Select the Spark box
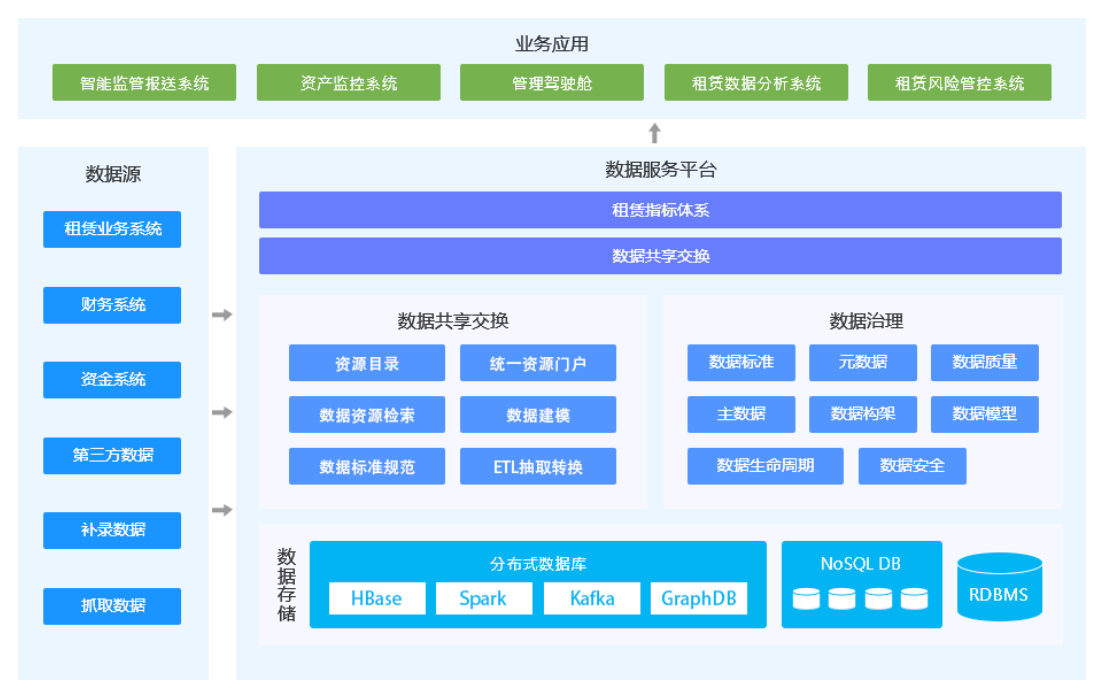This screenshot has height=699, width=1105. 483,599
